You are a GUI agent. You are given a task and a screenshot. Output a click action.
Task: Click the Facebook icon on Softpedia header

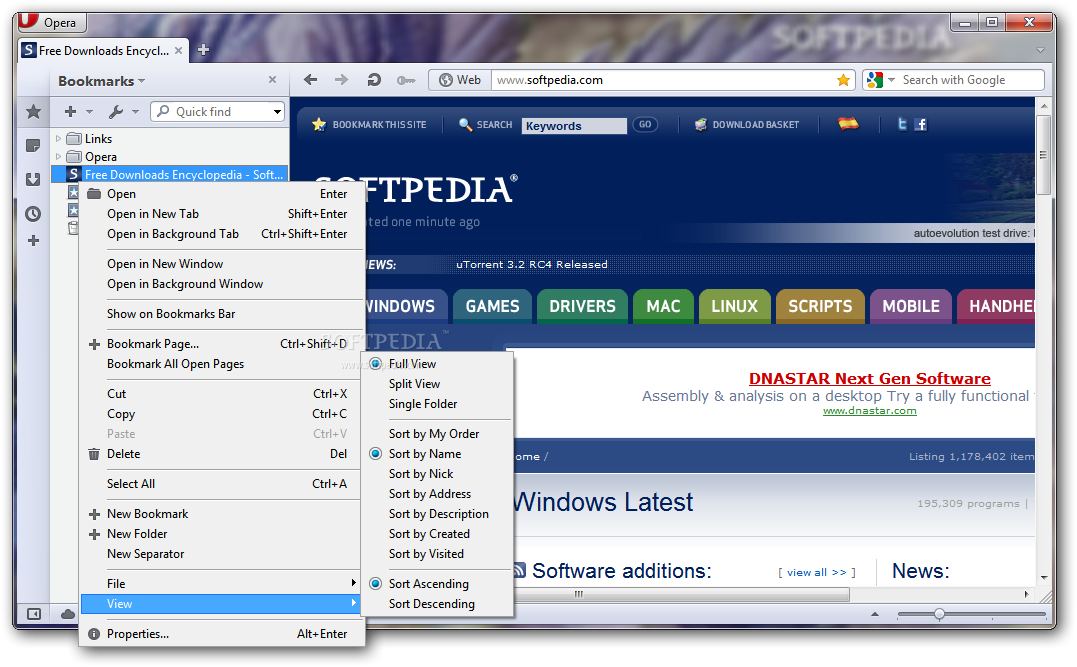click(921, 124)
